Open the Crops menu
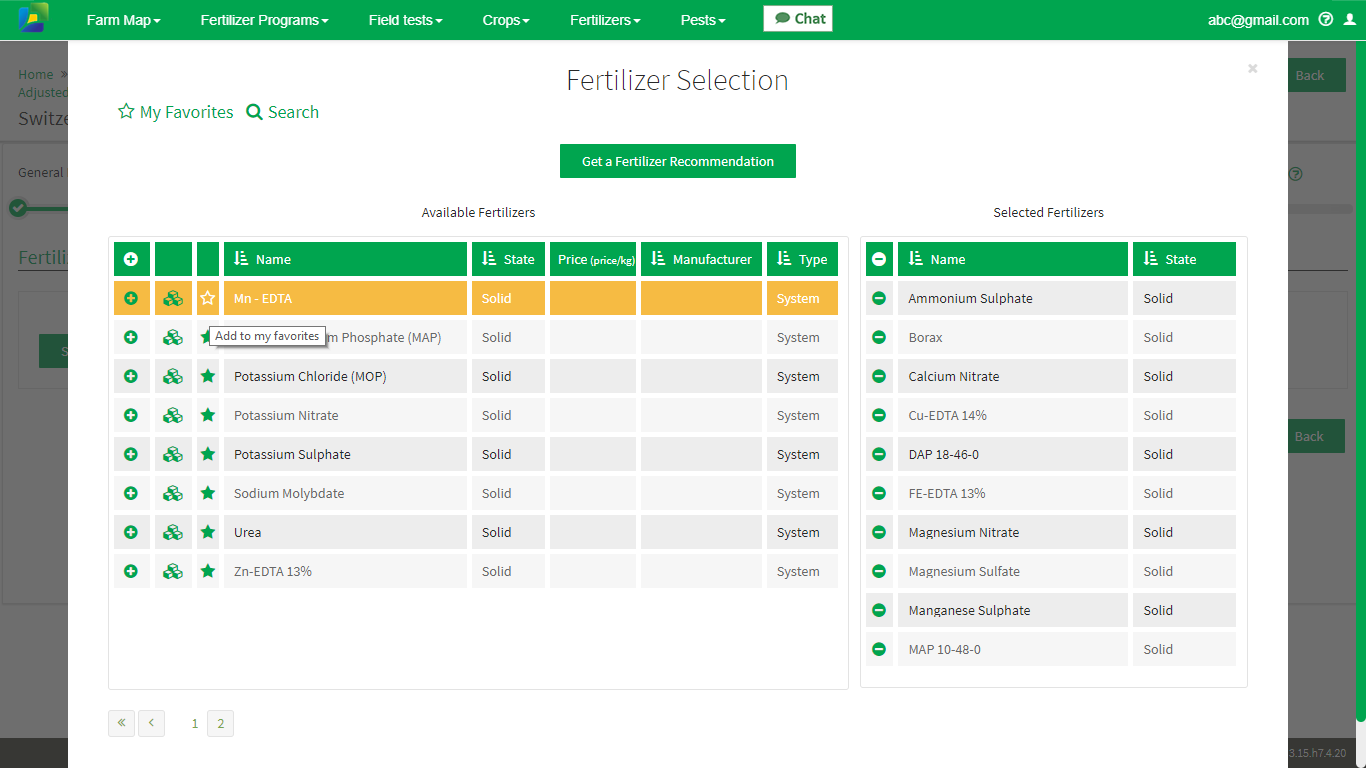Viewport: 1366px width, 768px height. click(x=506, y=20)
